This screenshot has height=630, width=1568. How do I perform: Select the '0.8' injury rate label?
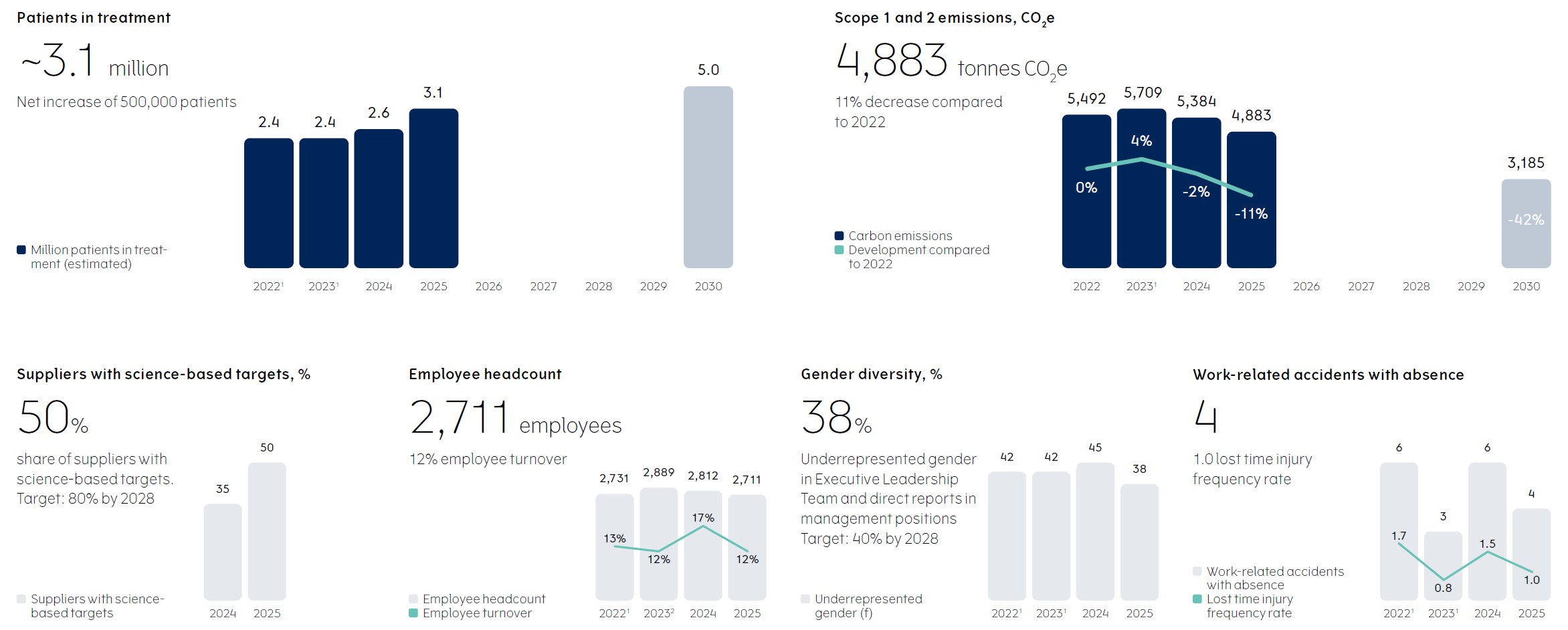coord(1443,589)
